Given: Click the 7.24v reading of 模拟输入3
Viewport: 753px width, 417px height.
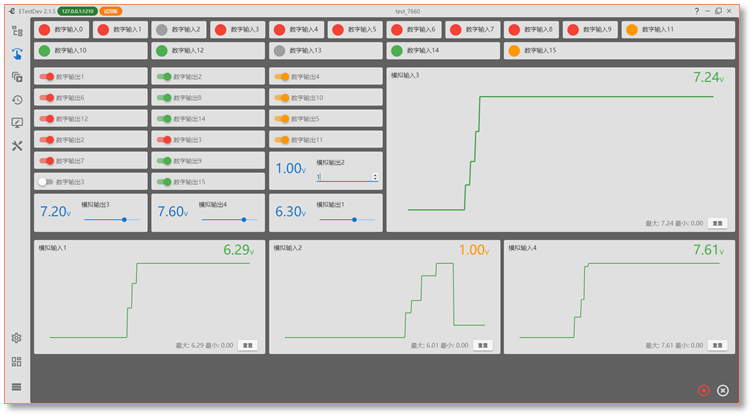Looking at the screenshot, I should coord(708,77).
